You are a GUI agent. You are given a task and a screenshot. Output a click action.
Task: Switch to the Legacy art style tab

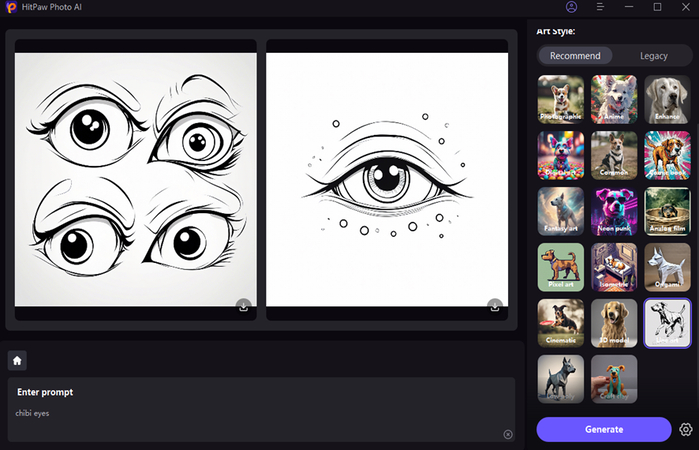(654, 56)
